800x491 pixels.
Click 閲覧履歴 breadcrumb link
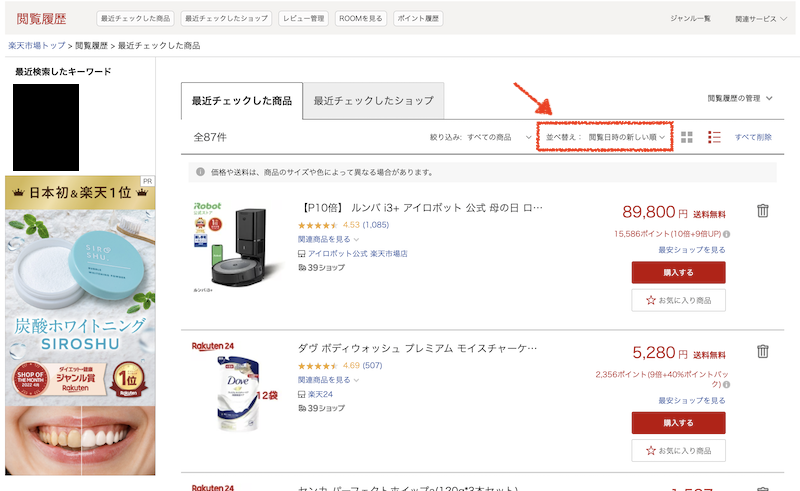point(91,45)
